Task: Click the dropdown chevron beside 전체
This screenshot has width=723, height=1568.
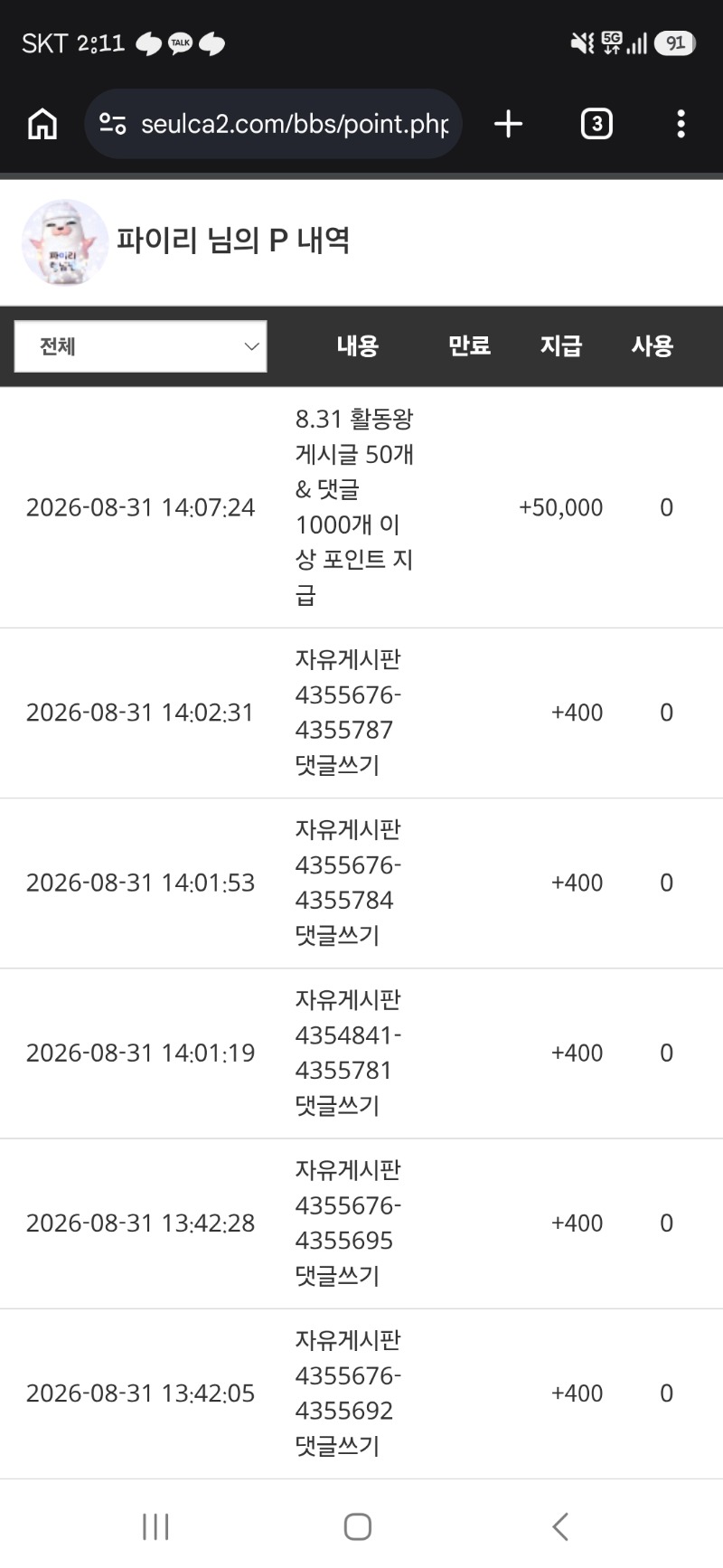Action: coord(252,346)
